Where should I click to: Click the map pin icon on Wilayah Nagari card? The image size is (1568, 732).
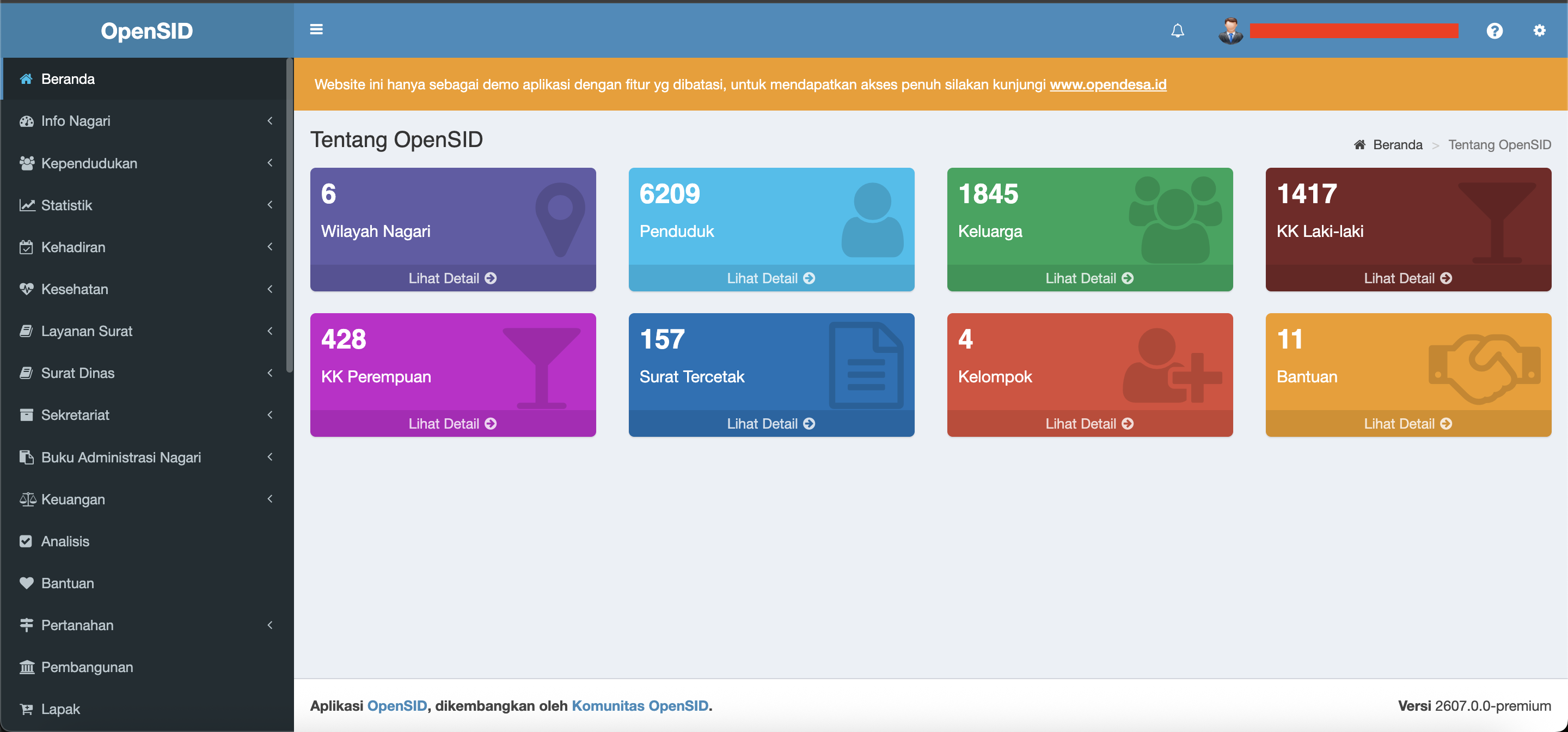point(560,219)
